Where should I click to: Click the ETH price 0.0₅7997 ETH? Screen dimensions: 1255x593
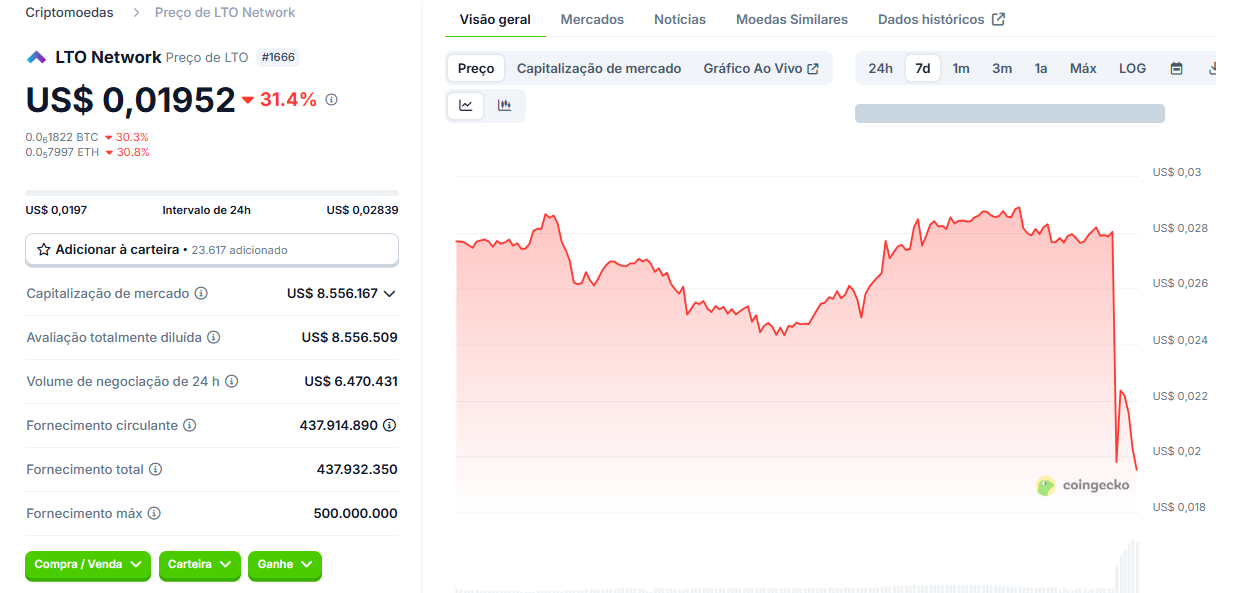[x=62, y=152]
